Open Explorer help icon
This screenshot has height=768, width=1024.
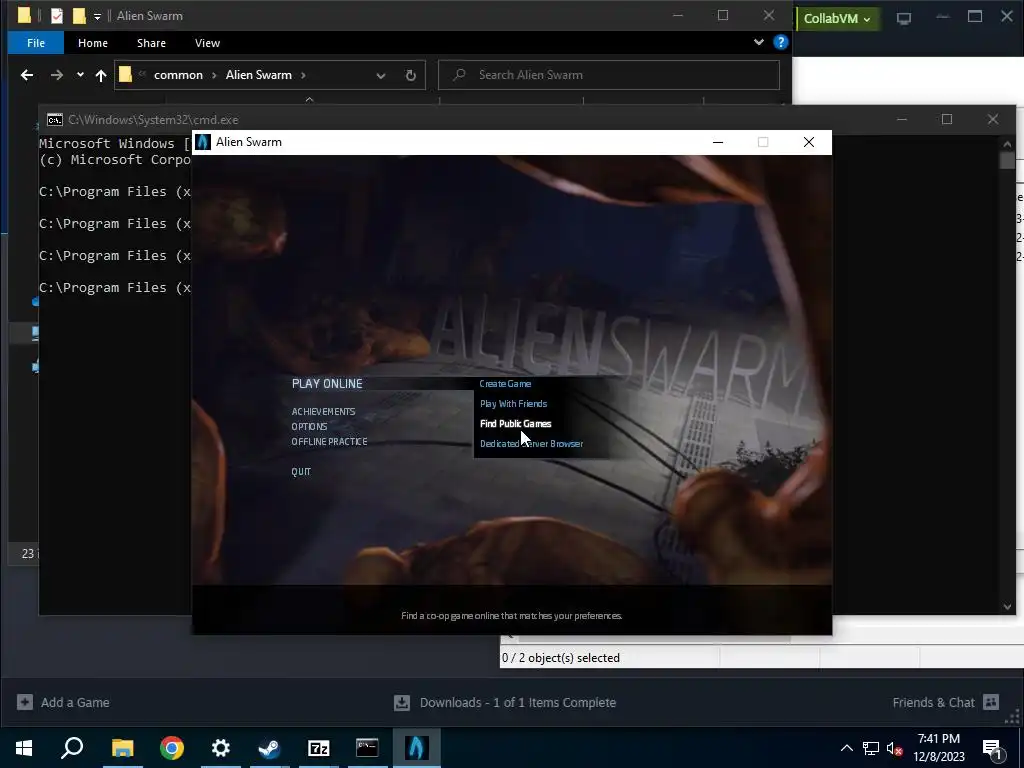pos(780,42)
